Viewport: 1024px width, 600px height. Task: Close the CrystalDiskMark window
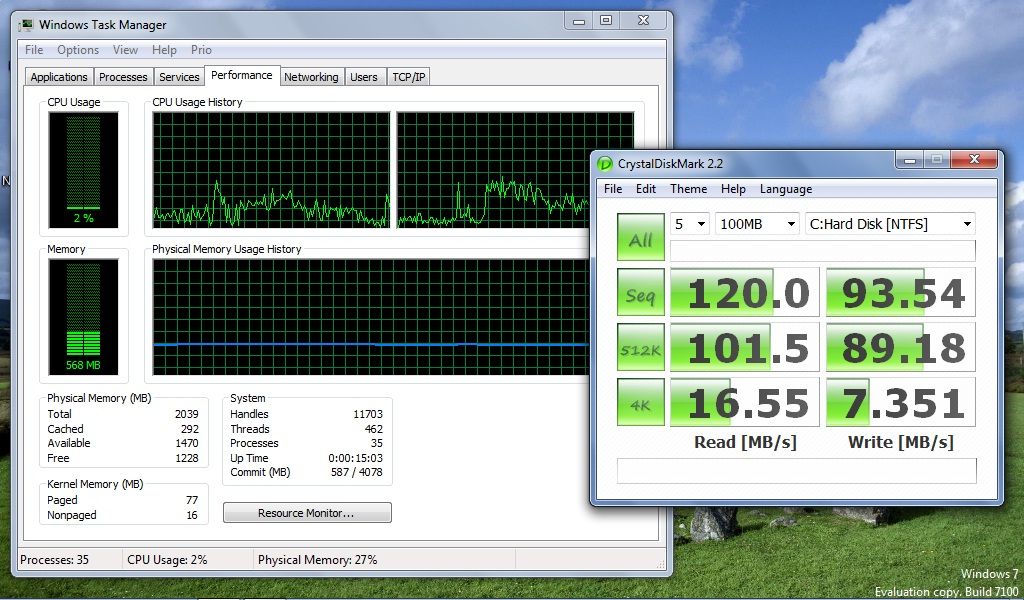click(974, 159)
